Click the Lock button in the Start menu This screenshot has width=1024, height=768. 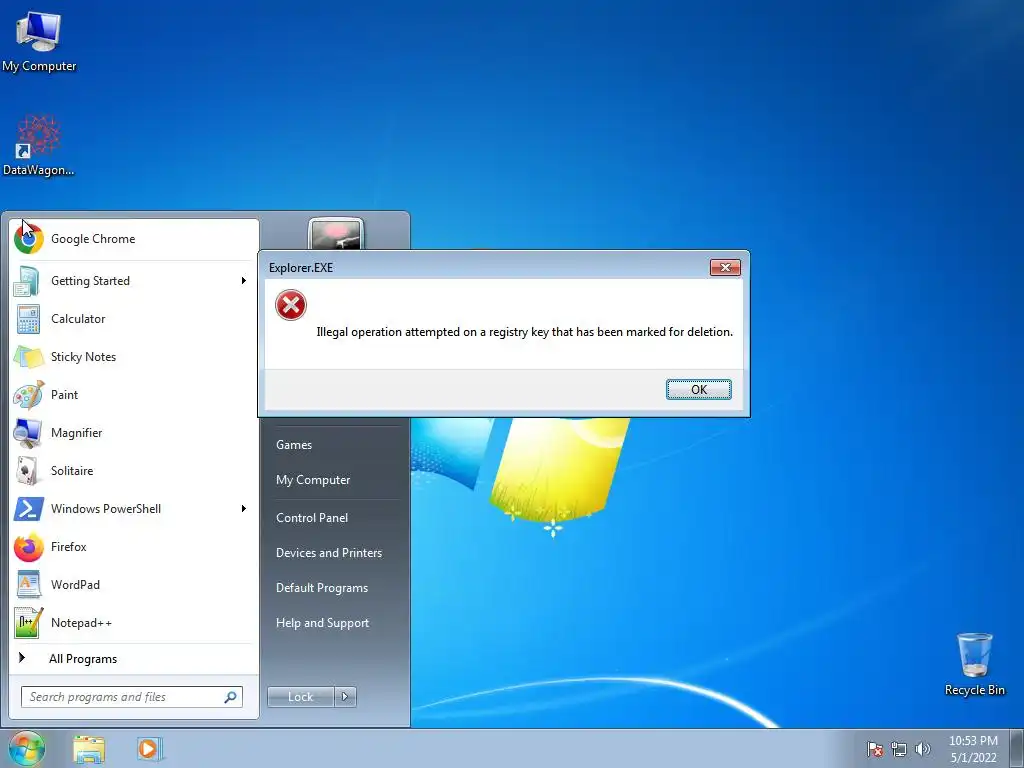tap(300, 697)
